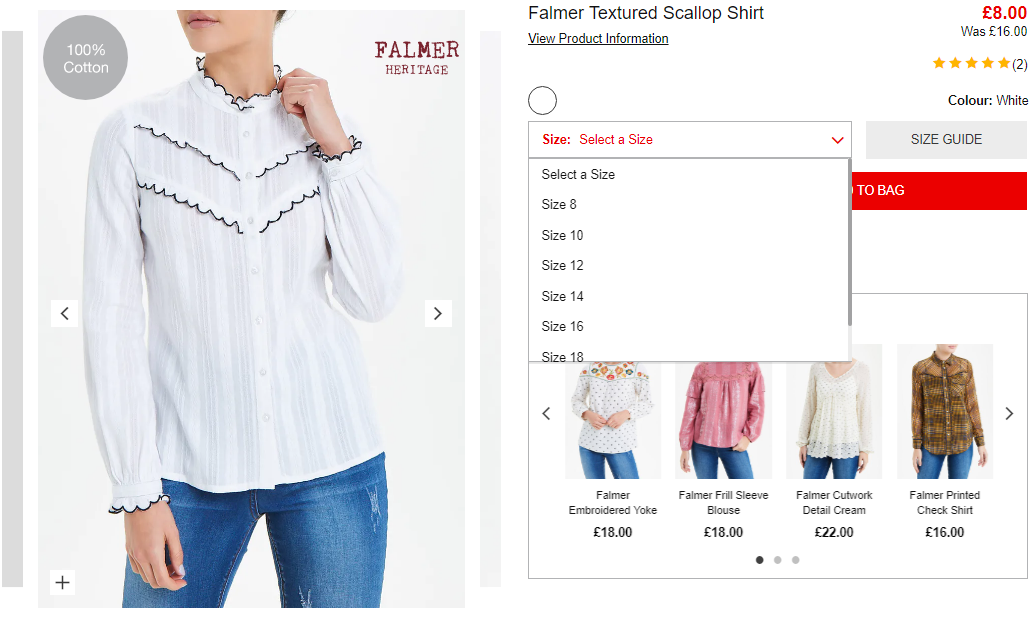Zoom the shirt image with plus icon
This screenshot has width=1029, height=621.
[x=62, y=582]
